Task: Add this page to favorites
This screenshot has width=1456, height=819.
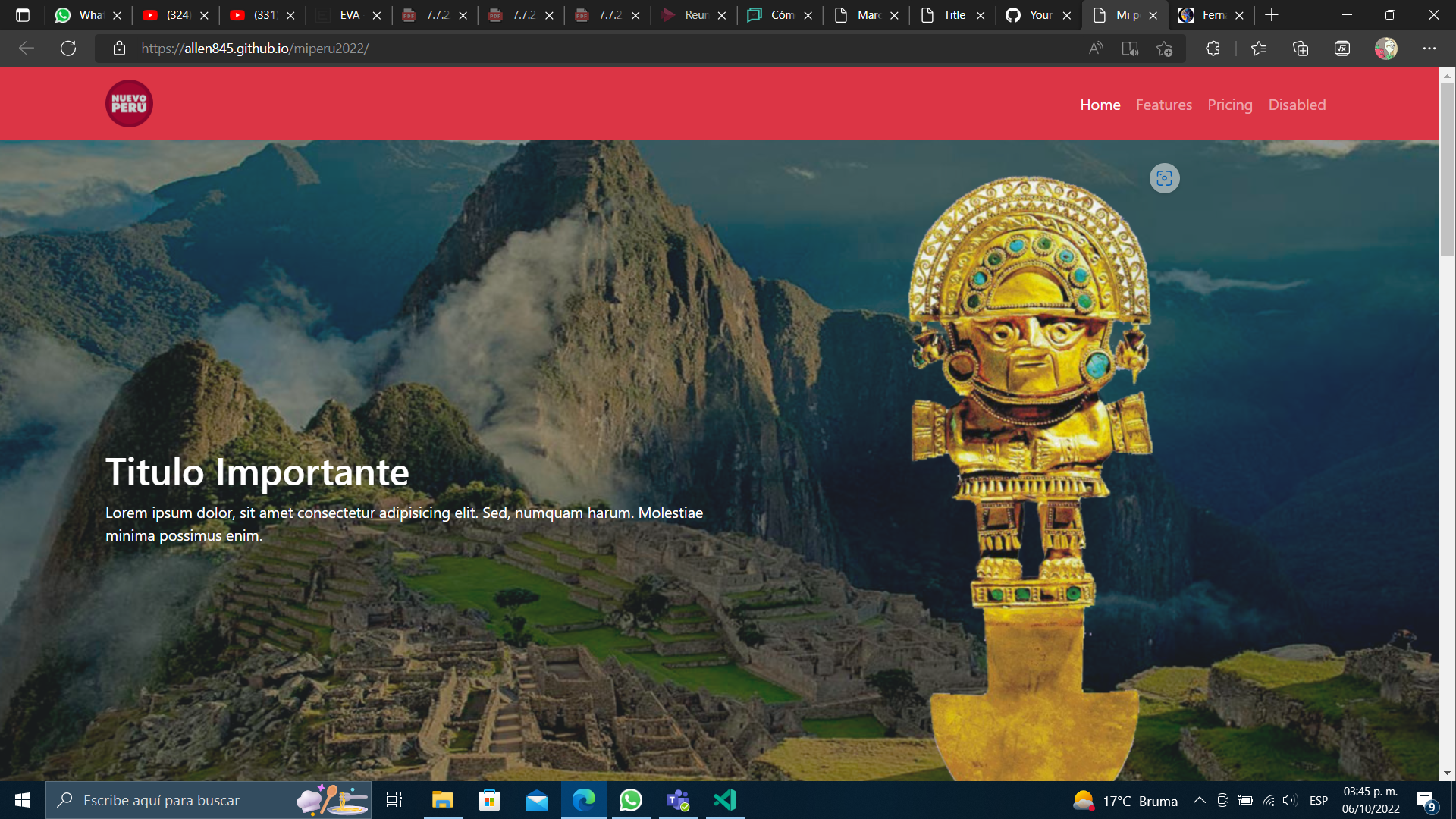Action: 1165,49
